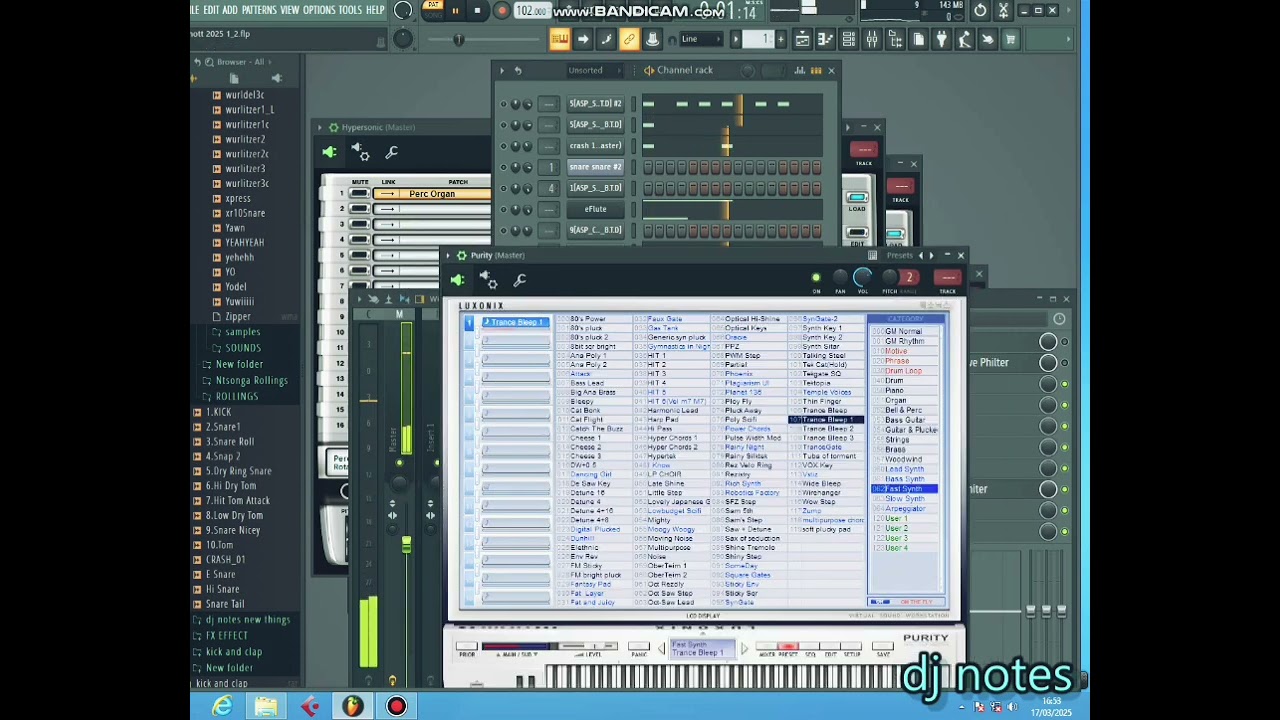Click the Purity VOL knob
Viewport: 1280px width, 720px height.
coord(863,278)
